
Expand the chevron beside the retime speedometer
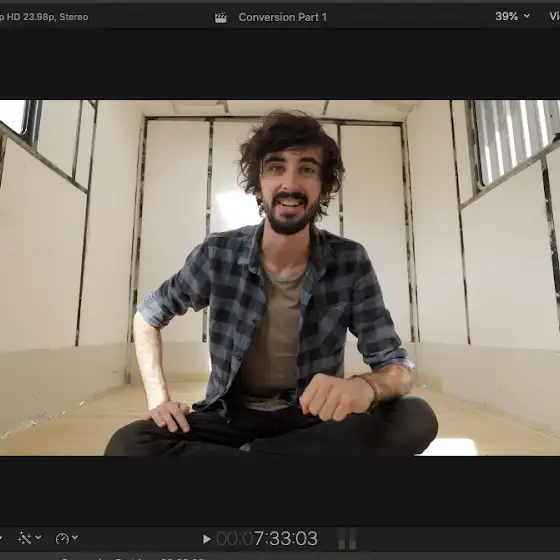(75, 537)
